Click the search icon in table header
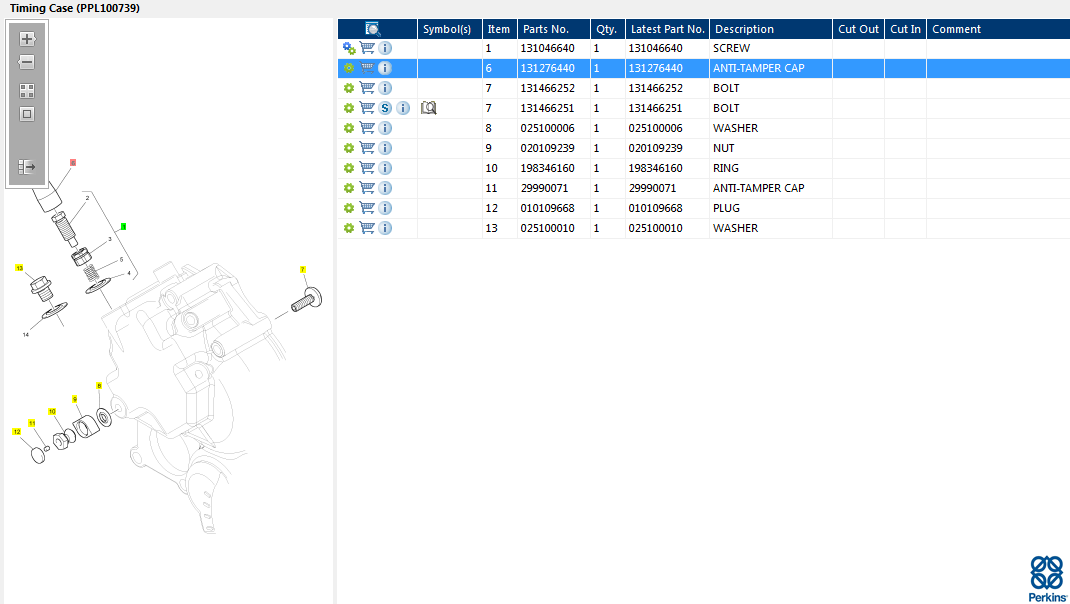Screen dimensions: 1070x604 tap(373, 29)
